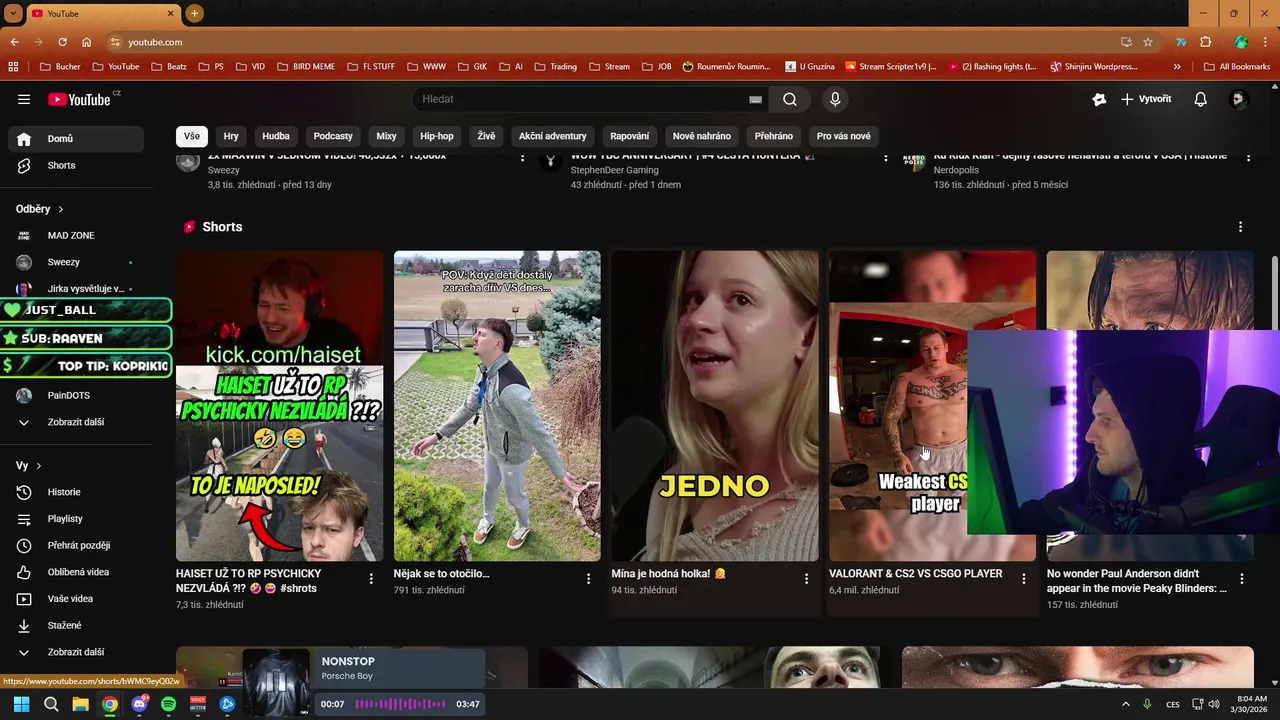Screen dimensions: 1280x720
Task: Open File Explorer from the taskbar
Action: tap(80, 704)
